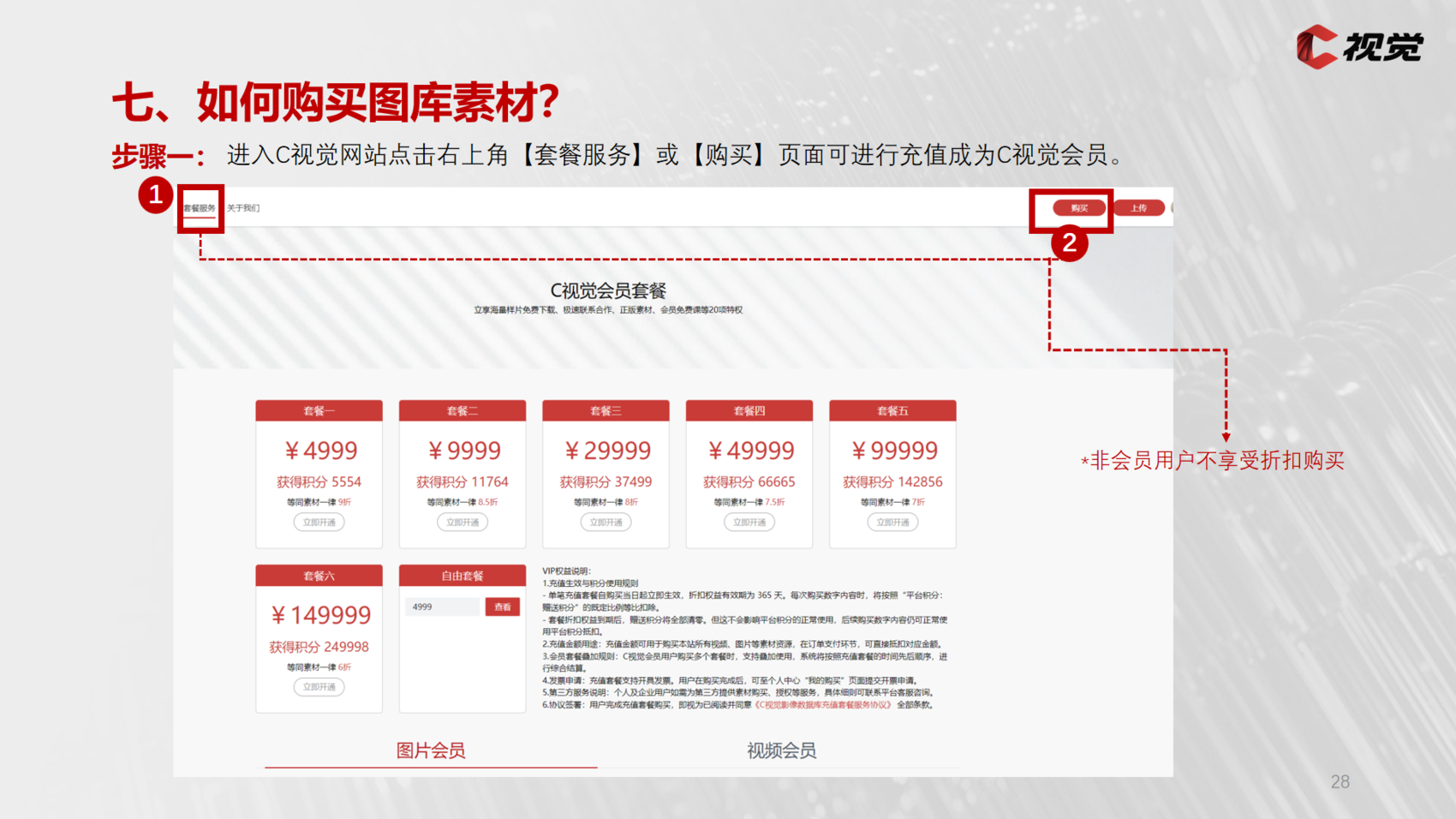Image resolution: width=1456 pixels, height=819 pixels.
Task: Open the C视觉影像数据库充值套餐服务协议 link
Action: pos(823,705)
